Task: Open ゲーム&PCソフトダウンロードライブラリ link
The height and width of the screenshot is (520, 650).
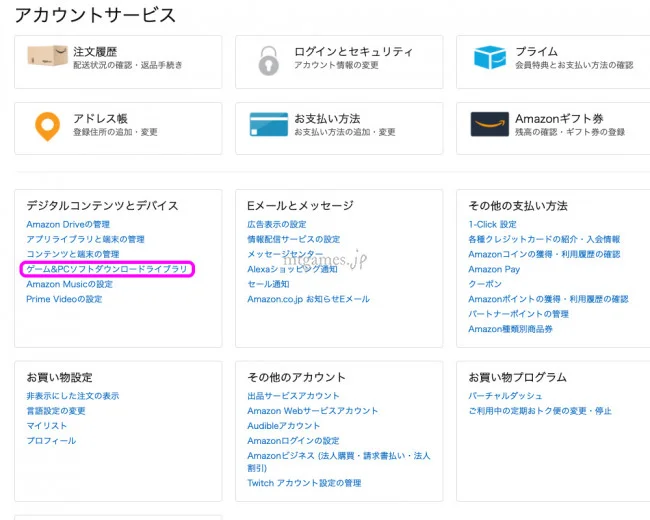Action: point(107,269)
